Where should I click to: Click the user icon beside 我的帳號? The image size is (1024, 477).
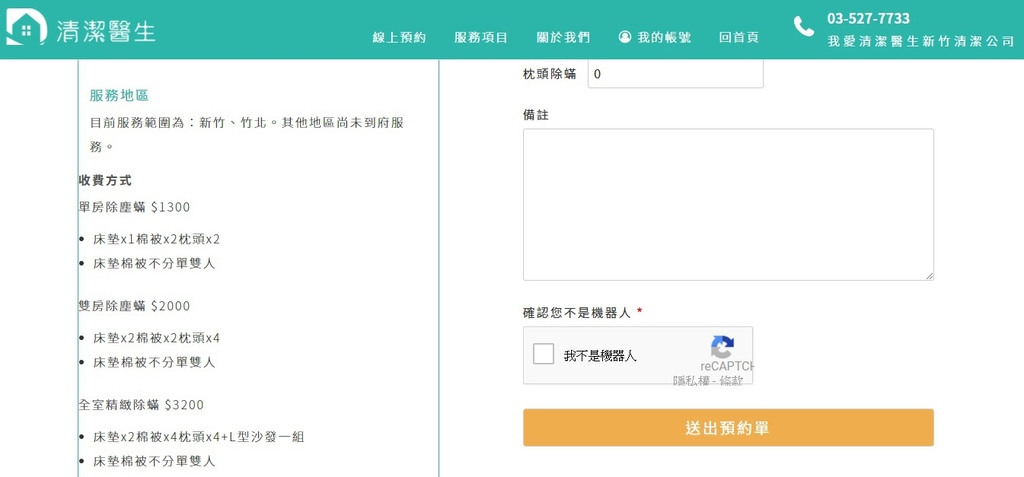click(625, 37)
